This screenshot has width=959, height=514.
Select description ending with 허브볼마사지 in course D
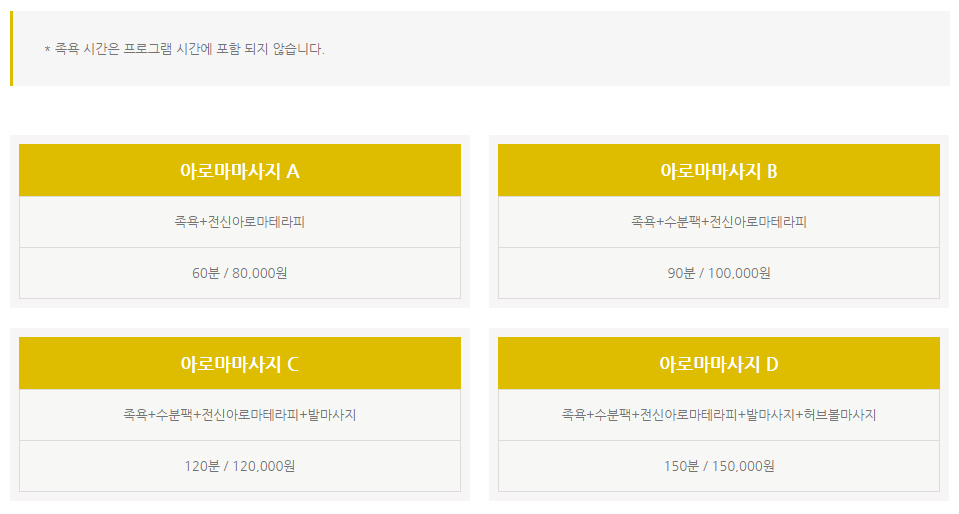coord(719,415)
